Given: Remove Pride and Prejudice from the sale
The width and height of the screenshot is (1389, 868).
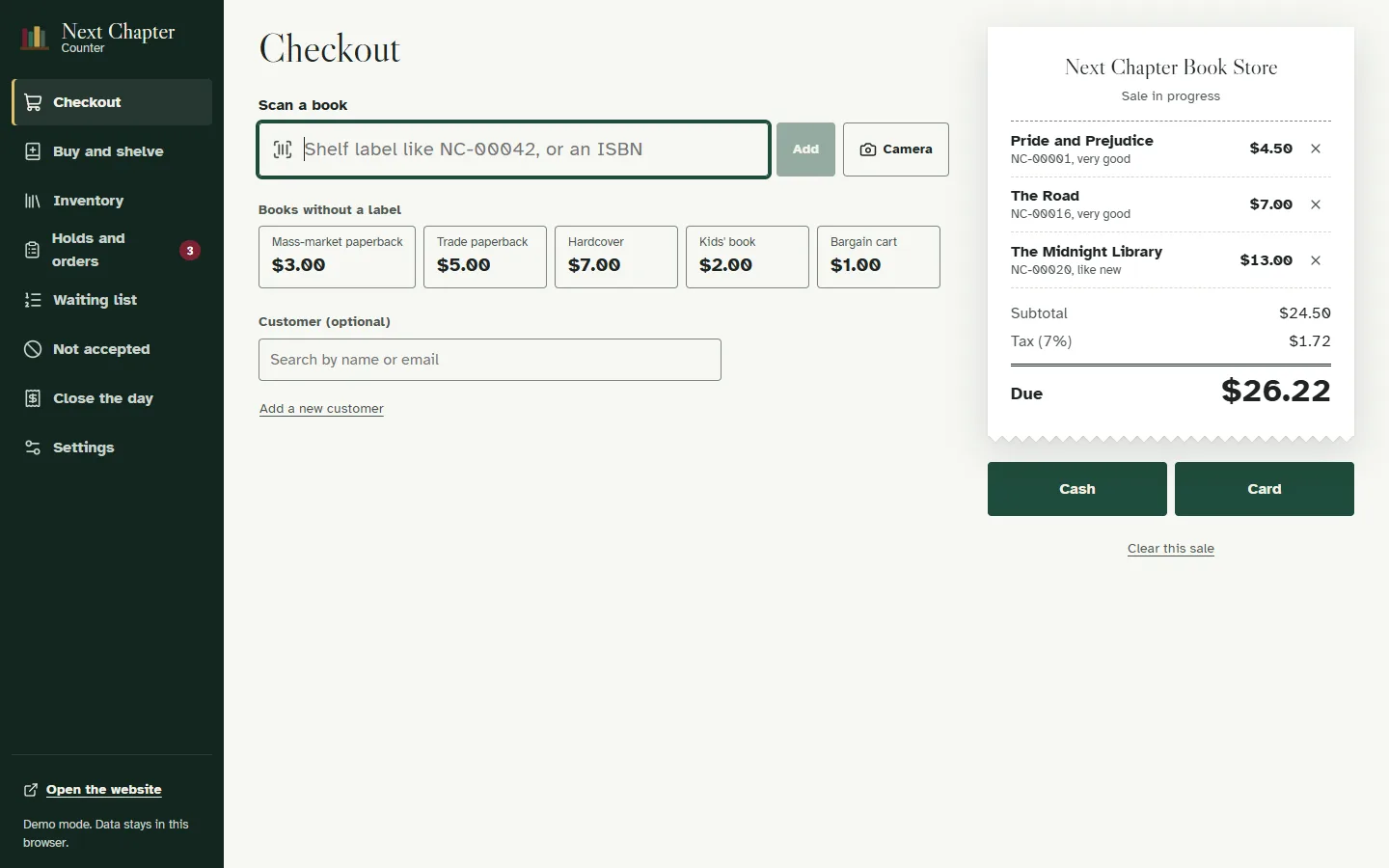Looking at the screenshot, I should coord(1316,149).
